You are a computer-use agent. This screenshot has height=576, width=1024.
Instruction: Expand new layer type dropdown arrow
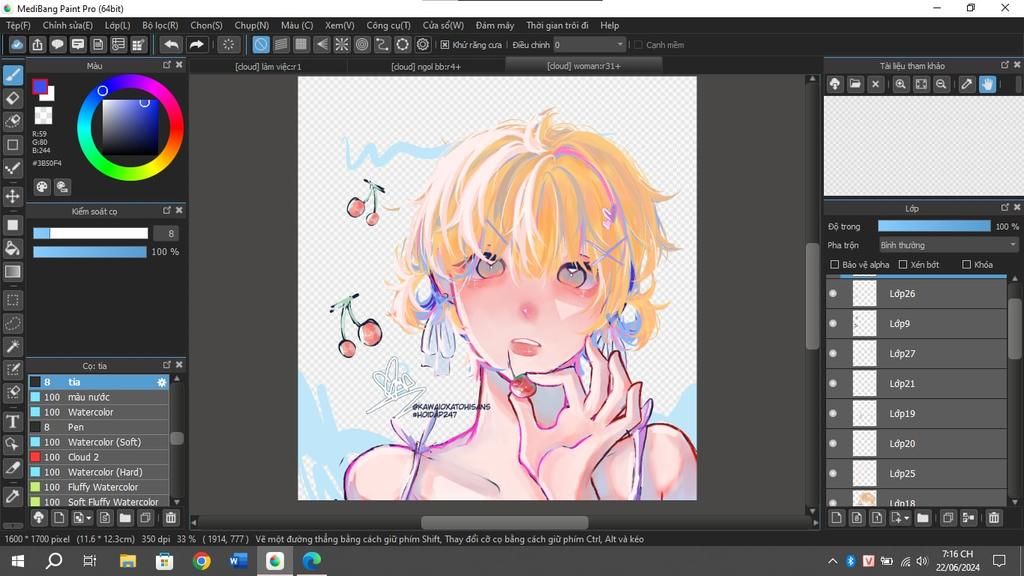coord(906,519)
